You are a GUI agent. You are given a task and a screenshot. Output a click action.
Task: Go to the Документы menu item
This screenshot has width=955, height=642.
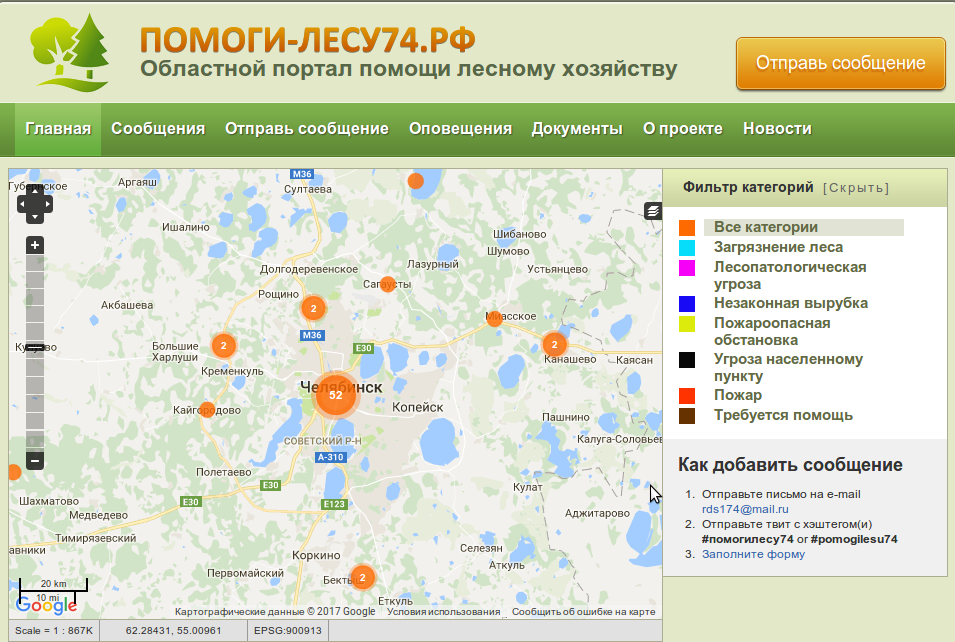577,129
